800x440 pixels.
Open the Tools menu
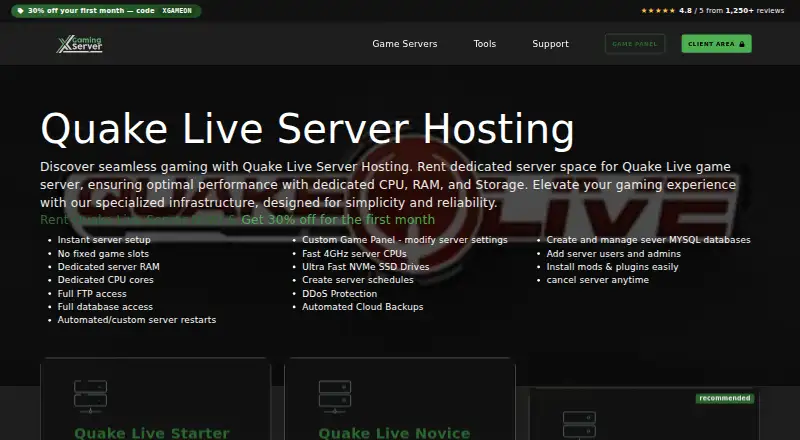[485, 44]
